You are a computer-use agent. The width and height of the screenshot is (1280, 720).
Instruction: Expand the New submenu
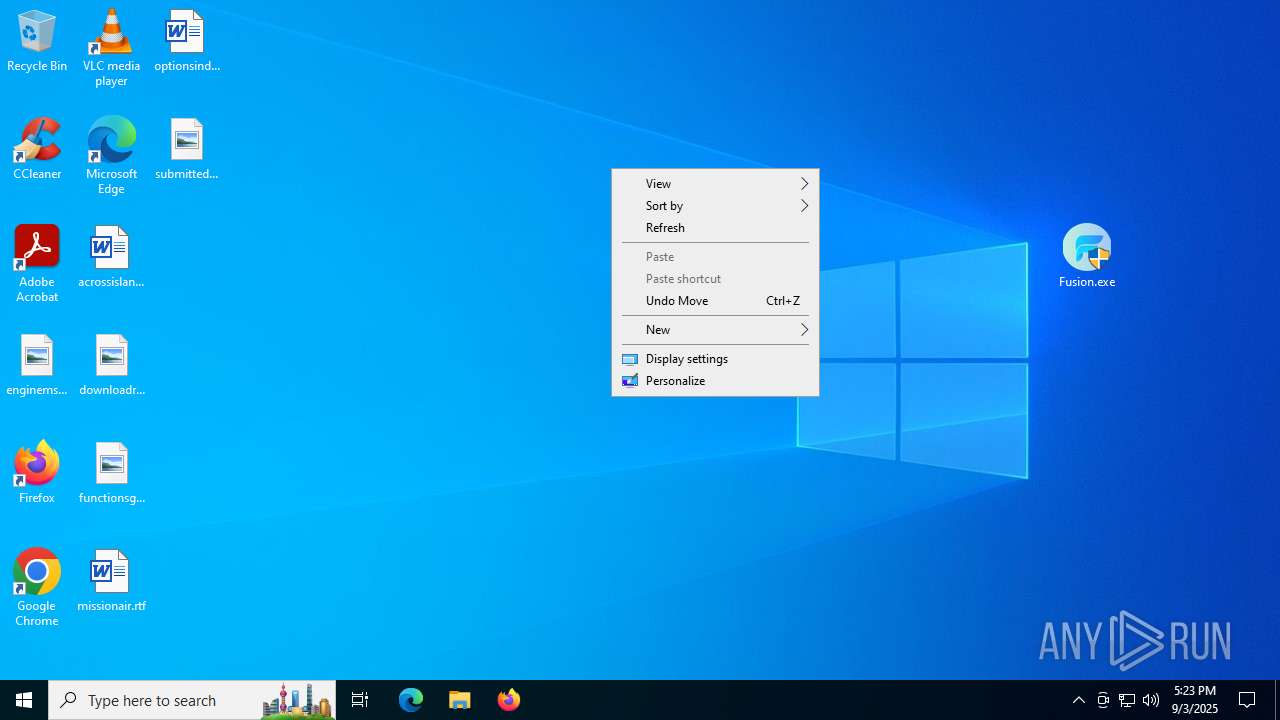pyautogui.click(x=715, y=330)
